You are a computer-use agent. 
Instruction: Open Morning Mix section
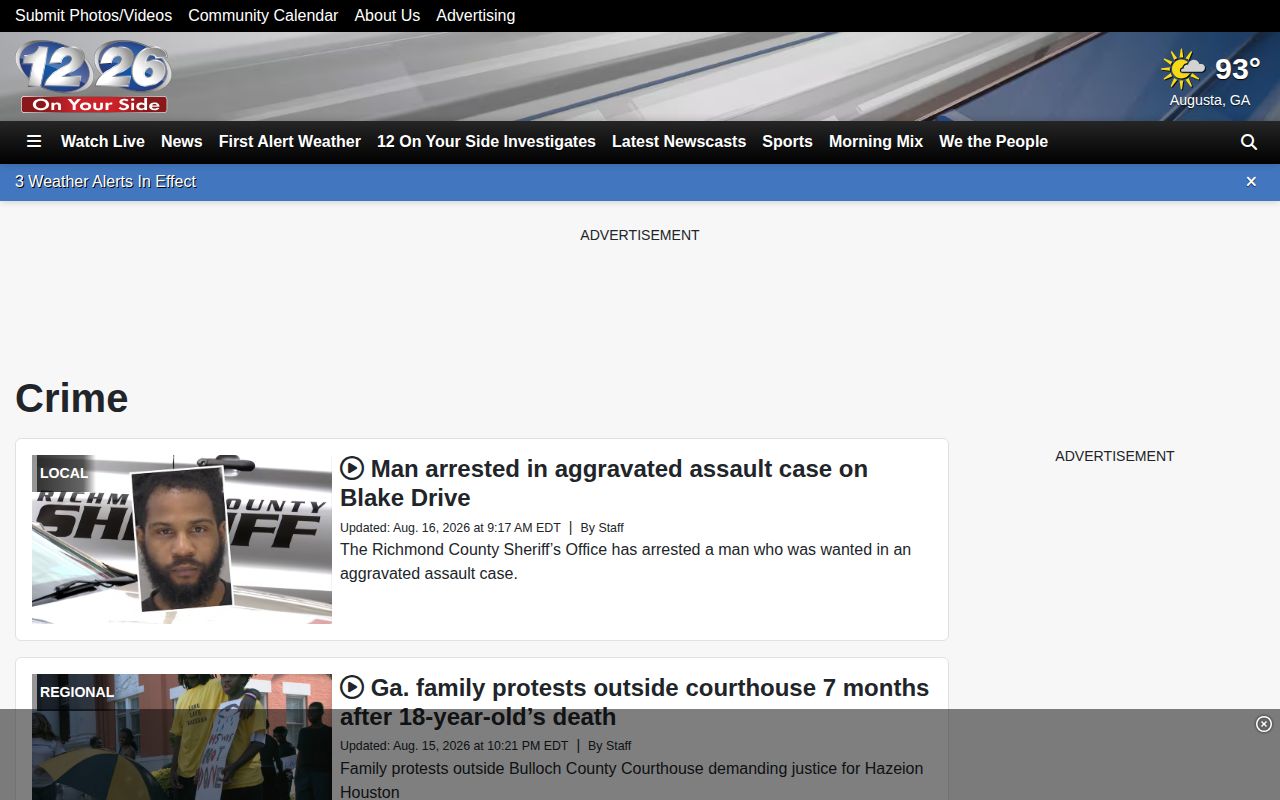coord(876,142)
